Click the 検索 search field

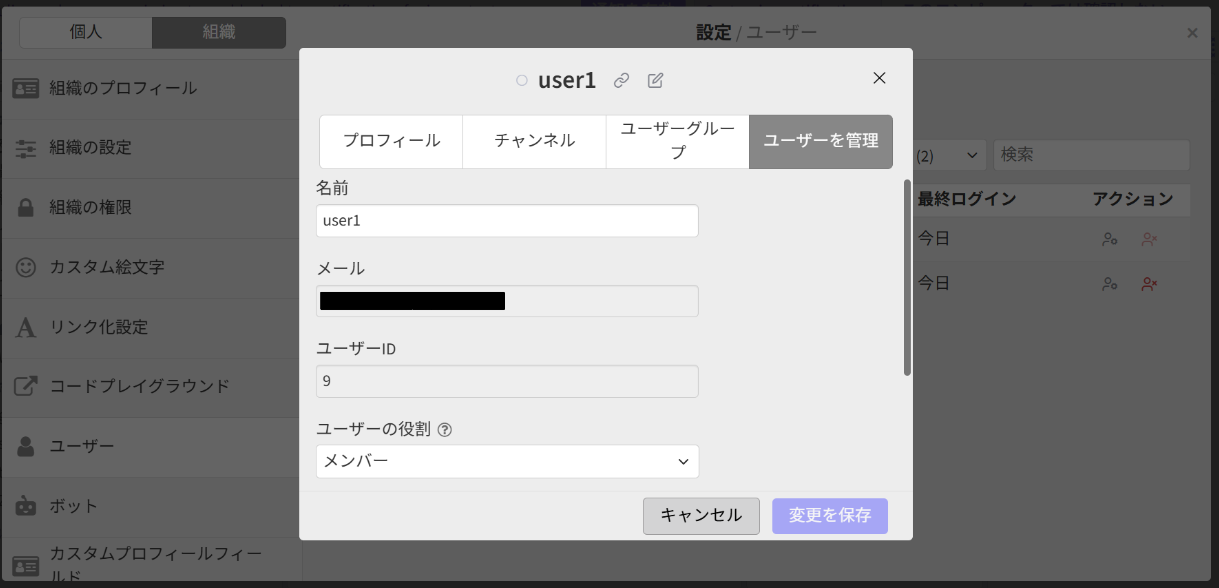pyautogui.click(x=1090, y=154)
